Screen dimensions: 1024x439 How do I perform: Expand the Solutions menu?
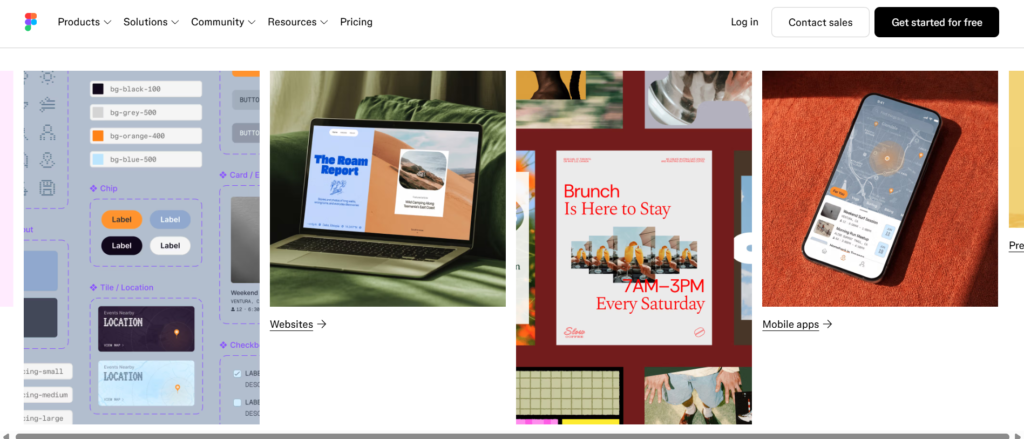point(151,22)
